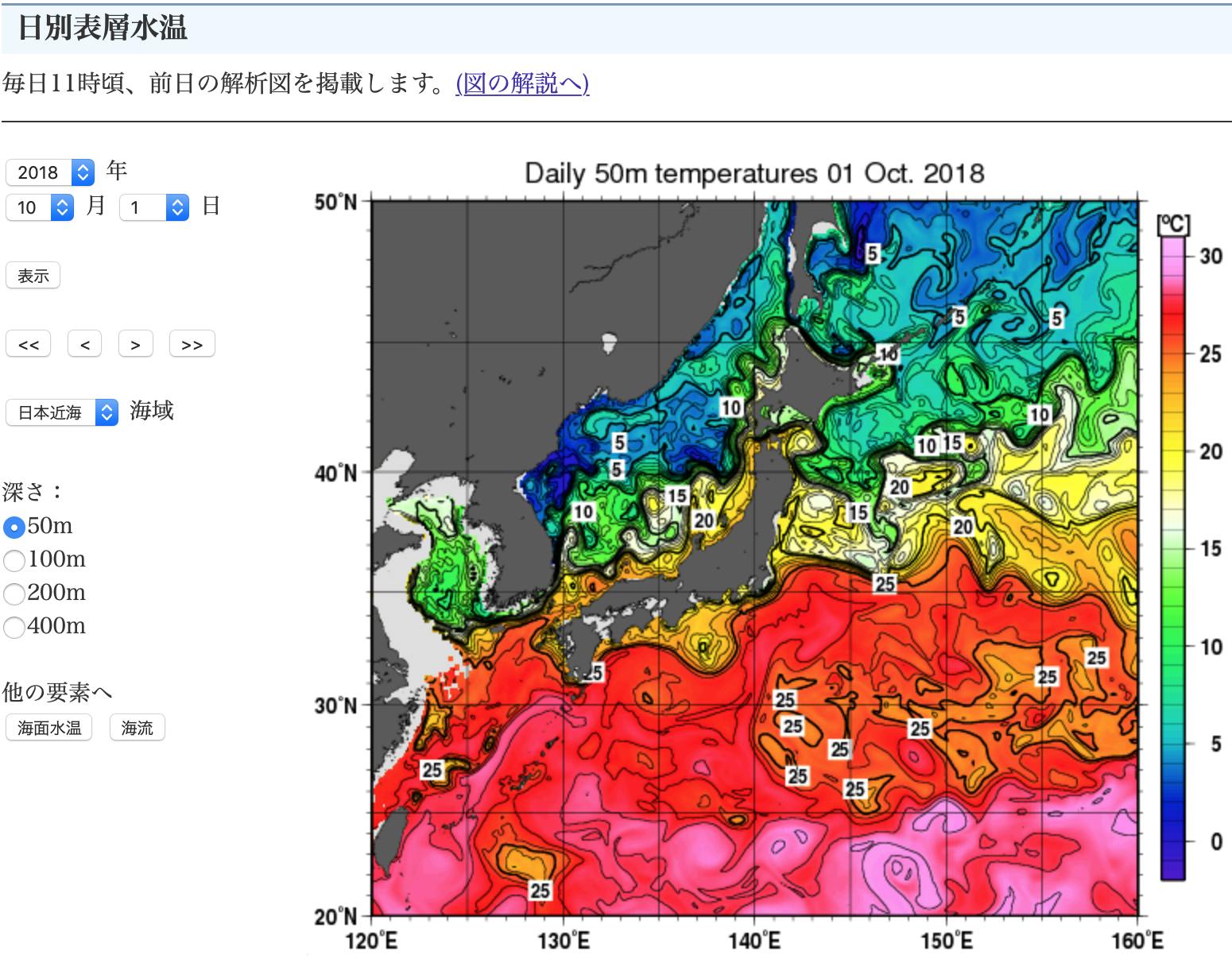Switch depth to 400m
This screenshot has height=963, width=1232.
click(14, 627)
